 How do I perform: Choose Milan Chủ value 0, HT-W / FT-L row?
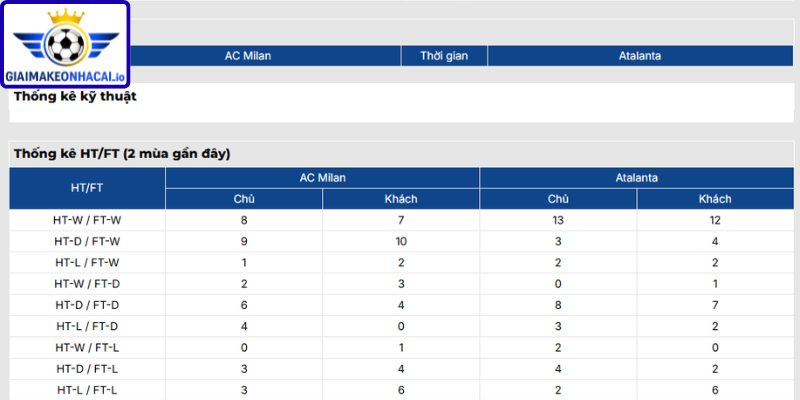click(244, 348)
